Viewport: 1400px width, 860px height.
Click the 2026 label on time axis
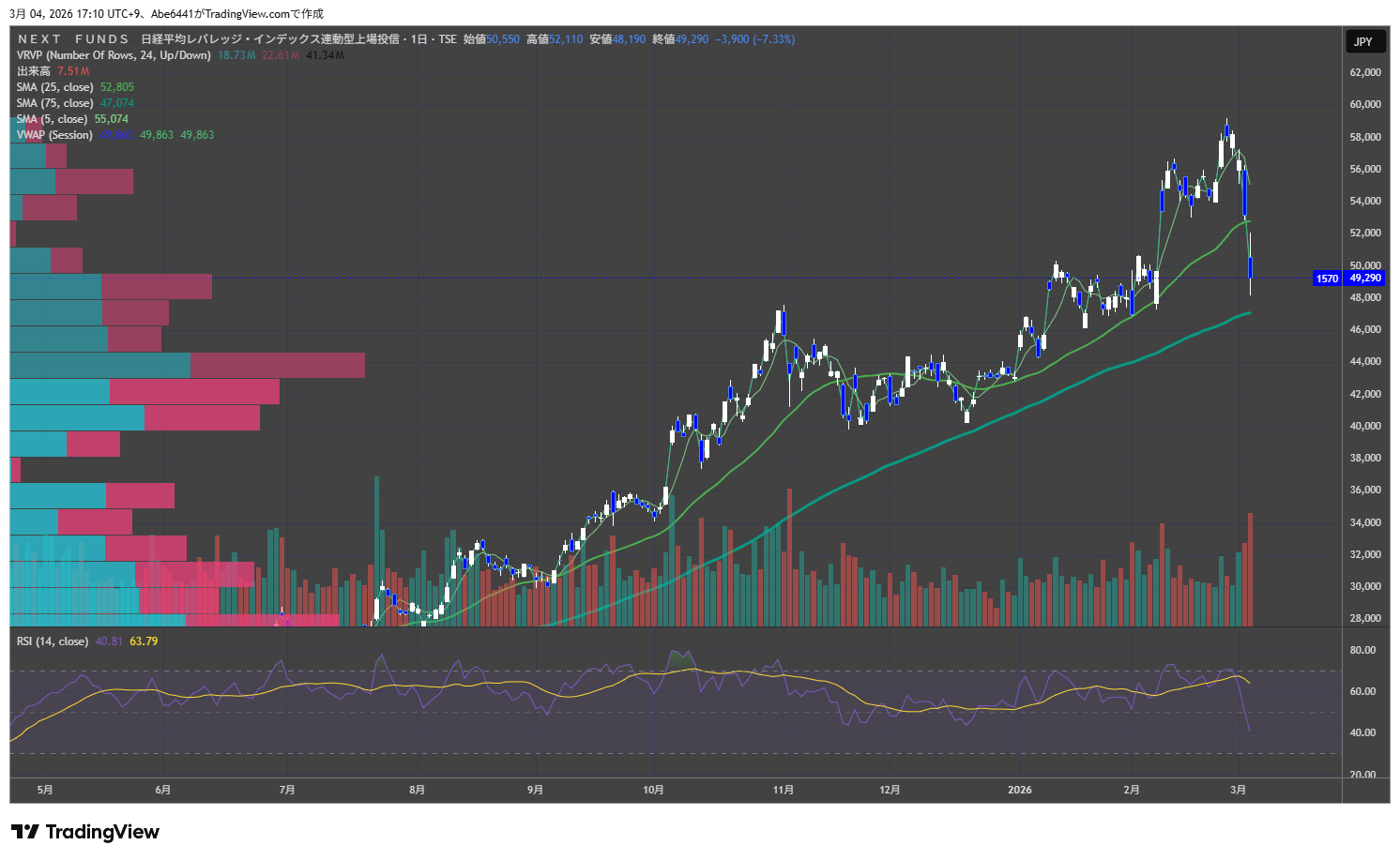click(1019, 790)
